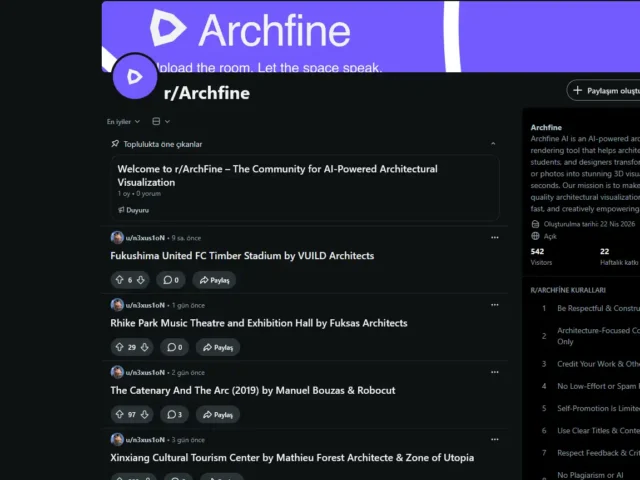Screen dimensions: 640x480
Task: Expand rule 6 'Use Clear Titles & Context'
Action: click(x=590, y=431)
